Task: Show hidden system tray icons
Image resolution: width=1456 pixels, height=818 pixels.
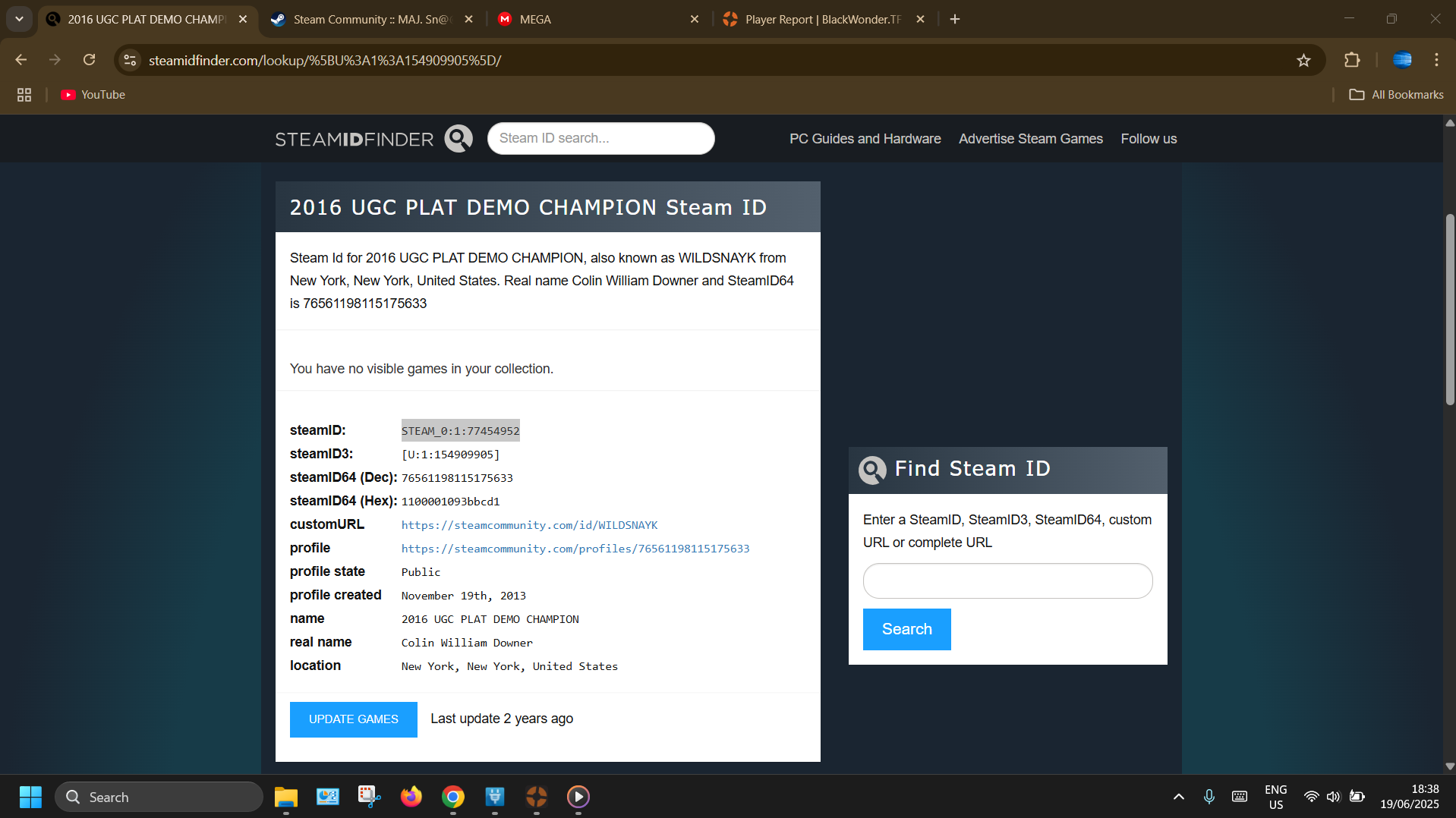Action: tap(1178, 797)
